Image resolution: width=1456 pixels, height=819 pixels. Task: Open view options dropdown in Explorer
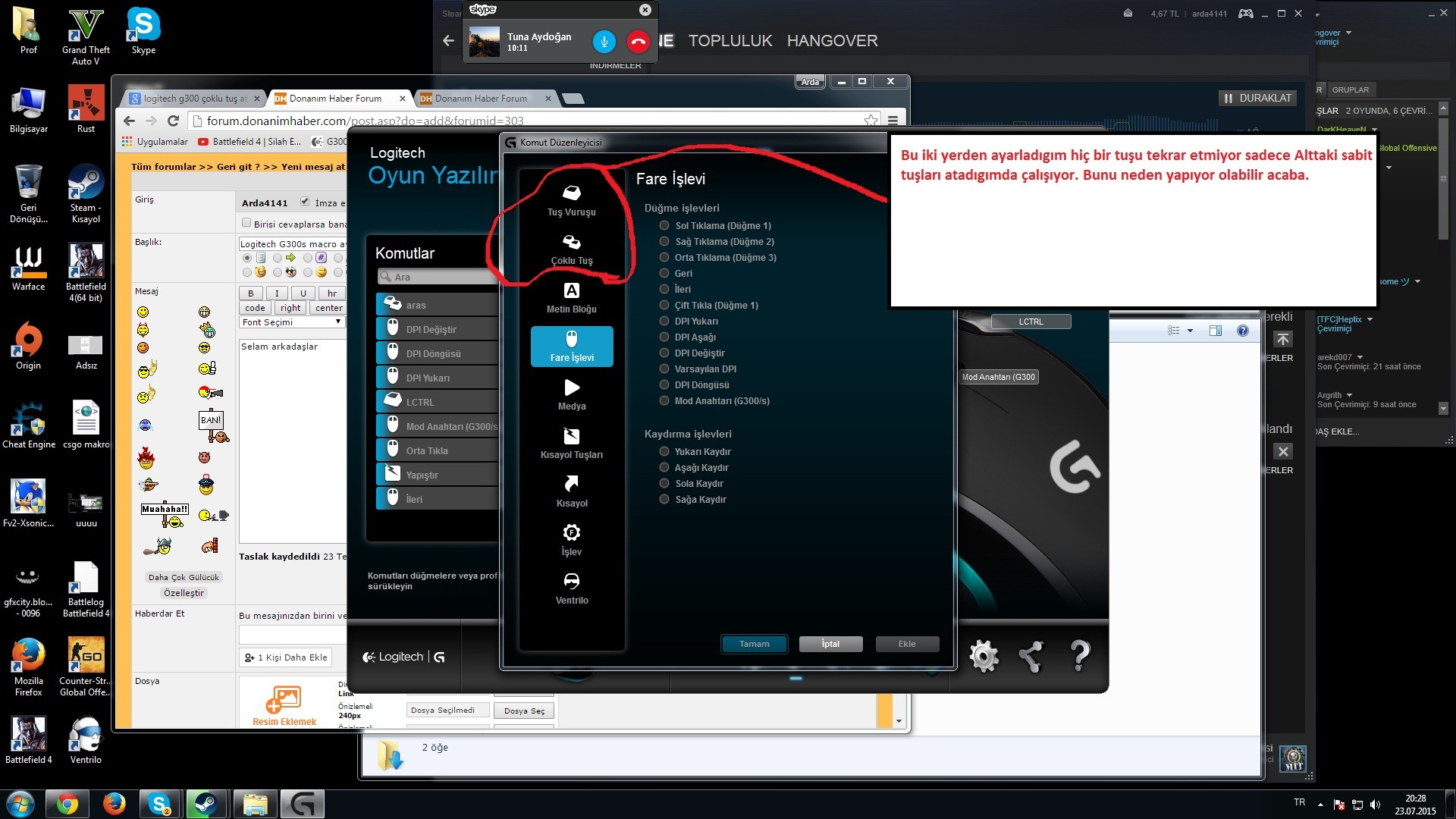pyautogui.click(x=1190, y=331)
